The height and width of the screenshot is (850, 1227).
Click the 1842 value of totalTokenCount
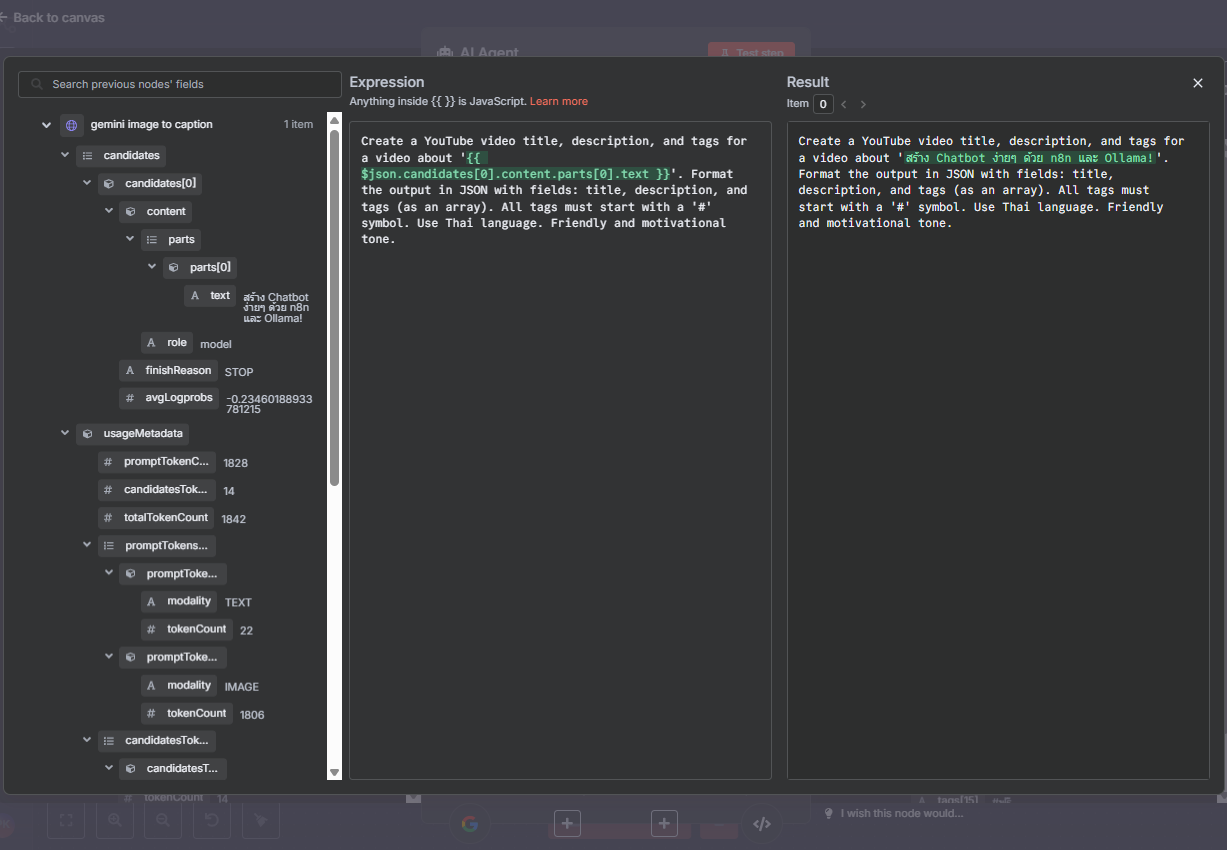click(x=233, y=519)
